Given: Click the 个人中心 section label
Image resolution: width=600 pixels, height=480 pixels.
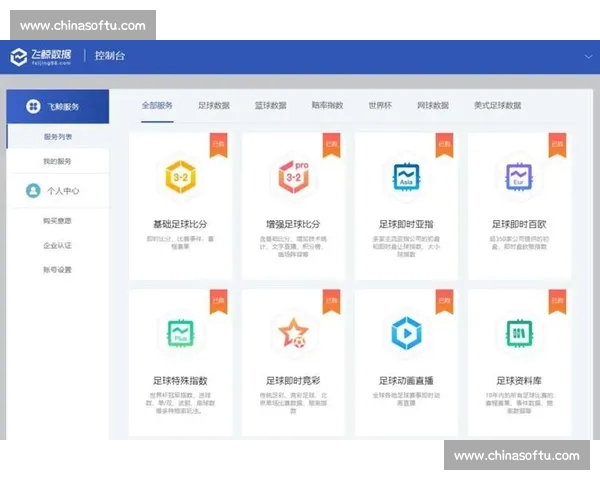Looking at the screenshot, I should pos(63,191).
